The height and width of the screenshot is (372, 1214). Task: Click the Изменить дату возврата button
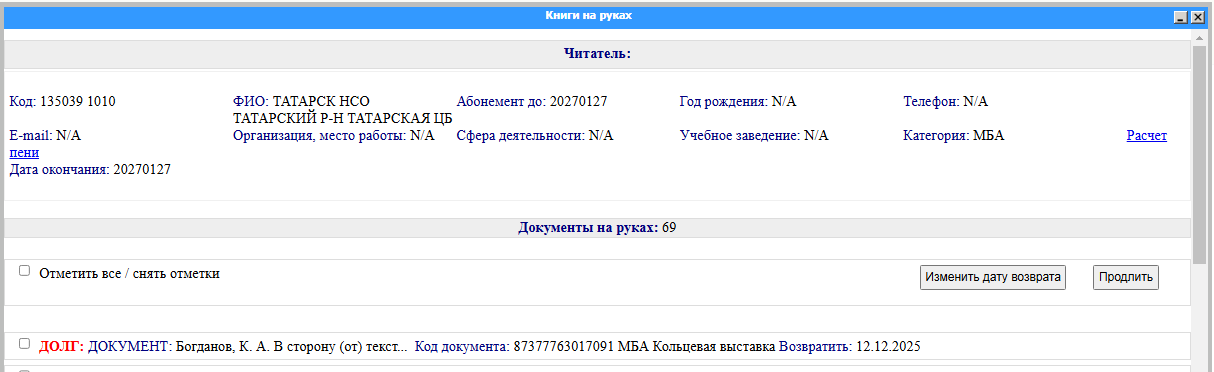(x=993, y=277)
